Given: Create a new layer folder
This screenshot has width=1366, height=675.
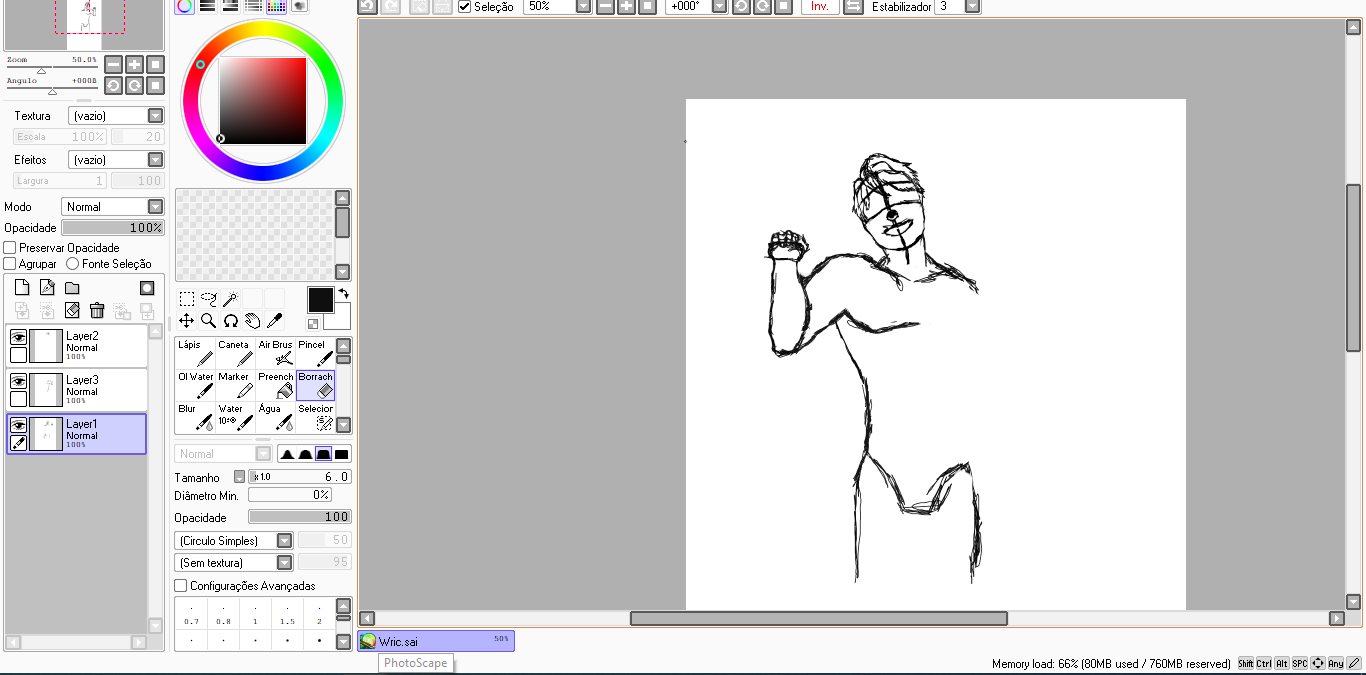Looking at the screenshot, I should click(72, 288).
